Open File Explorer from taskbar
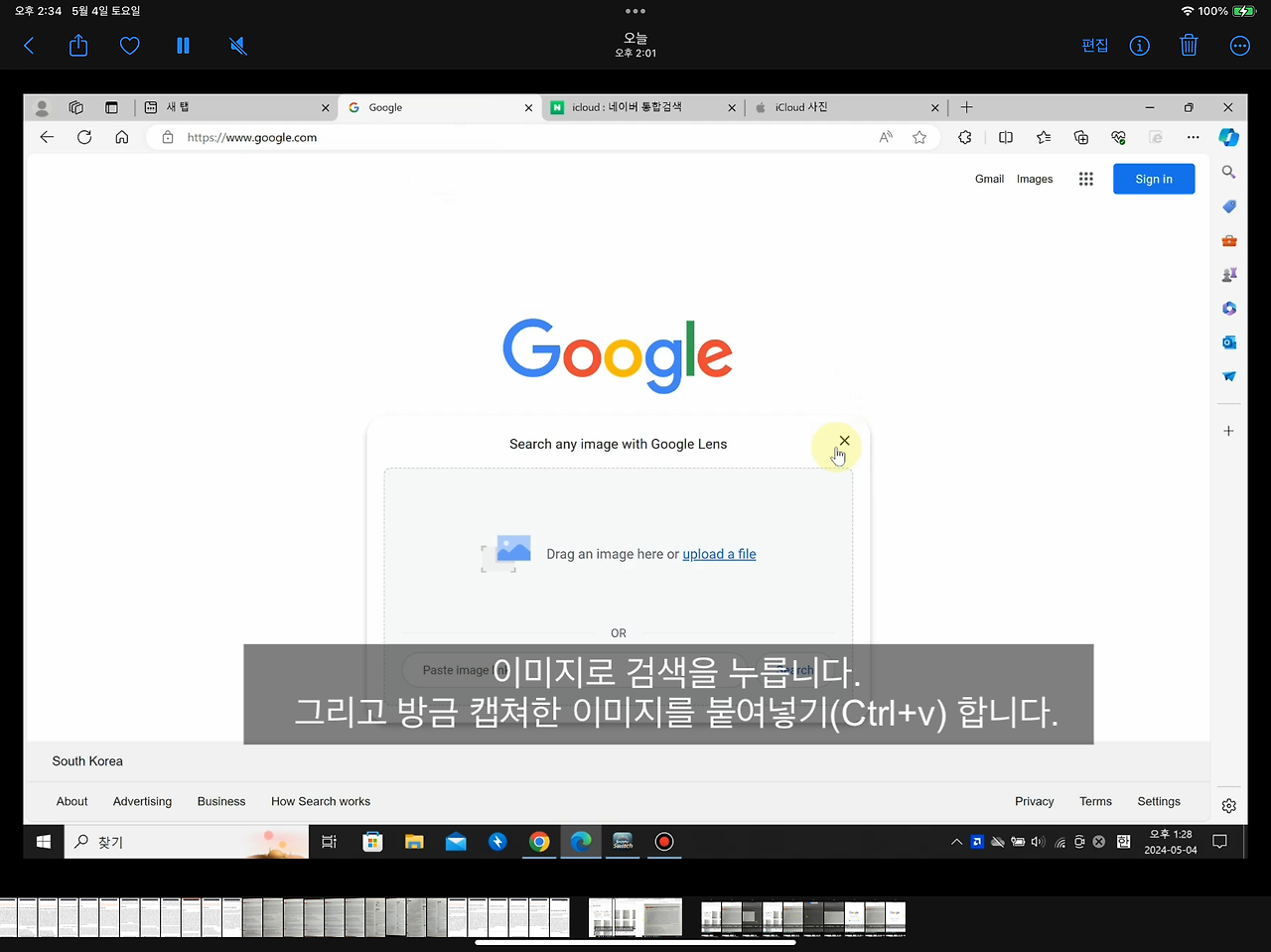Screen dimensions: 1271x952 tap(414, 842)
